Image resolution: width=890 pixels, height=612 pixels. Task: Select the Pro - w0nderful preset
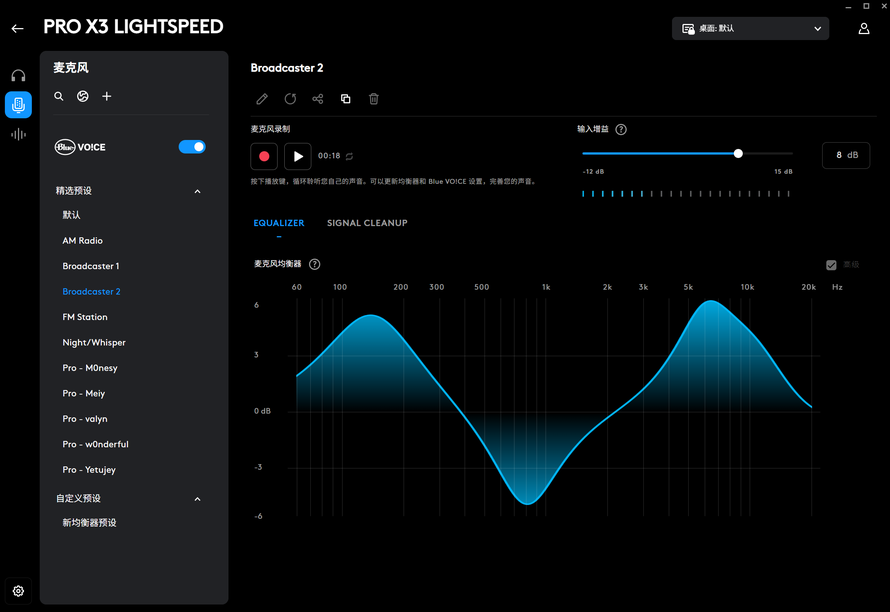click(x=95, y=445)
